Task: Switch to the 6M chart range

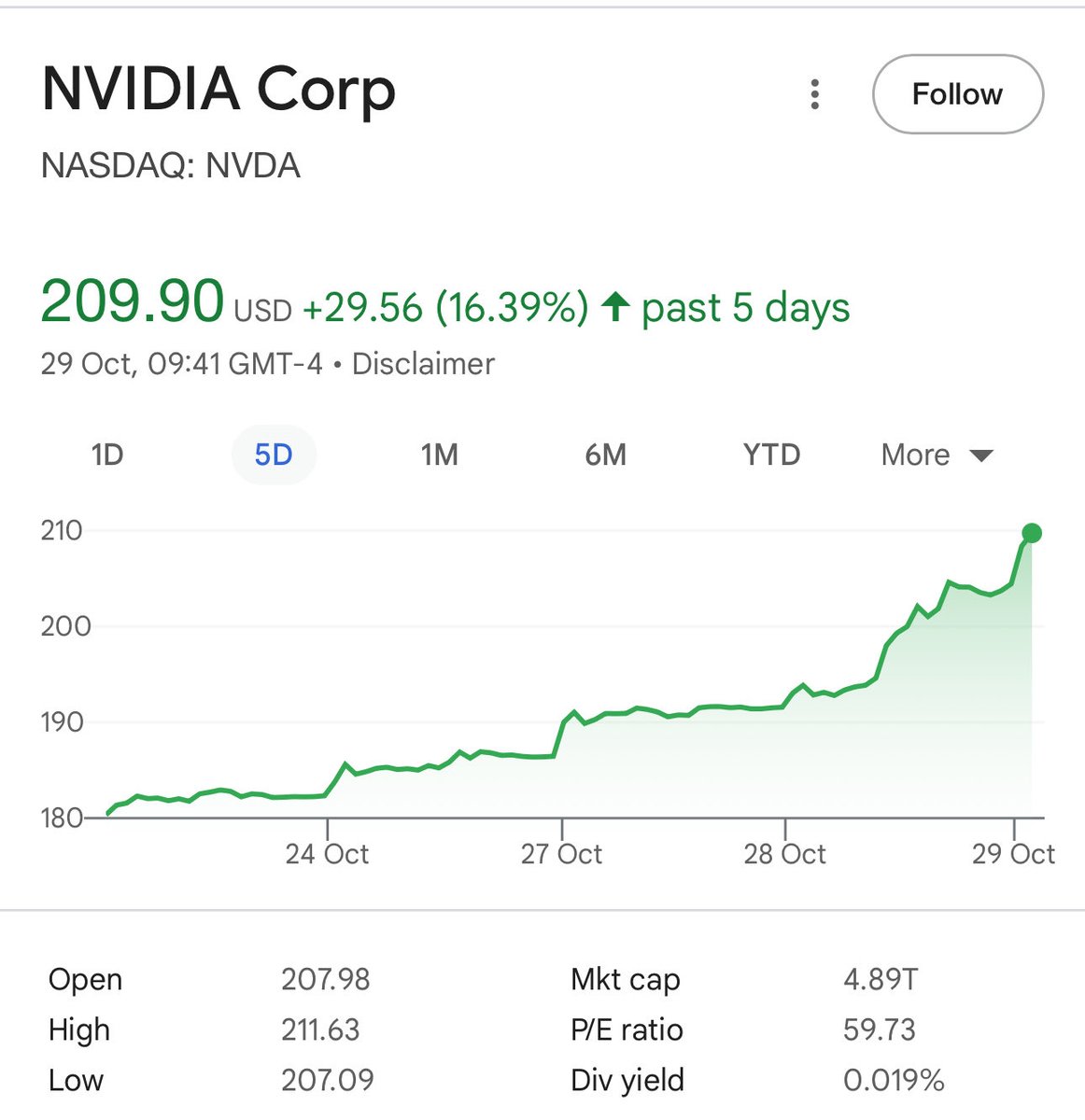Action: point(605,455)
